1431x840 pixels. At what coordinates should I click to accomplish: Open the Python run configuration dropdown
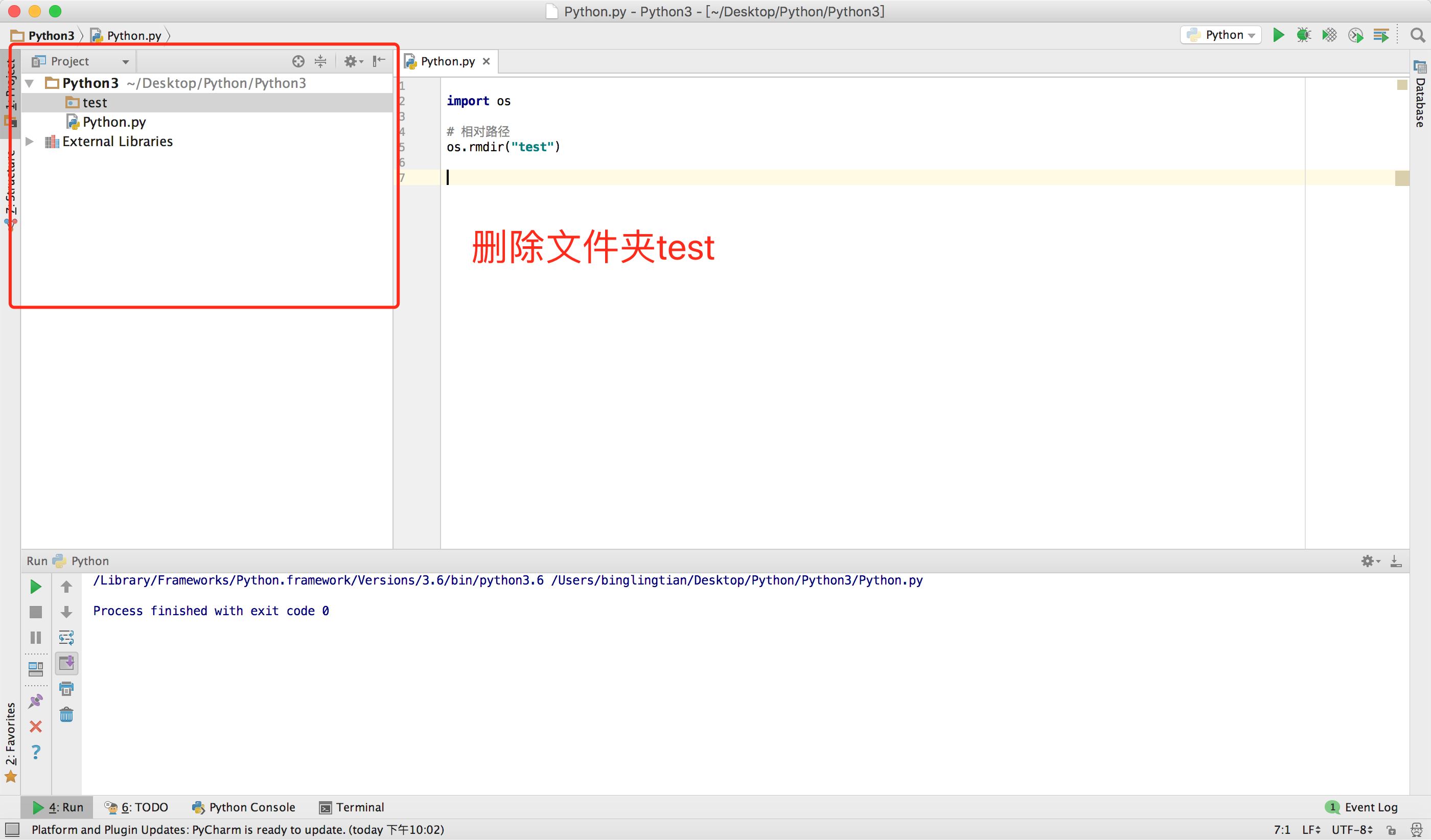(x=1221, y=35)
